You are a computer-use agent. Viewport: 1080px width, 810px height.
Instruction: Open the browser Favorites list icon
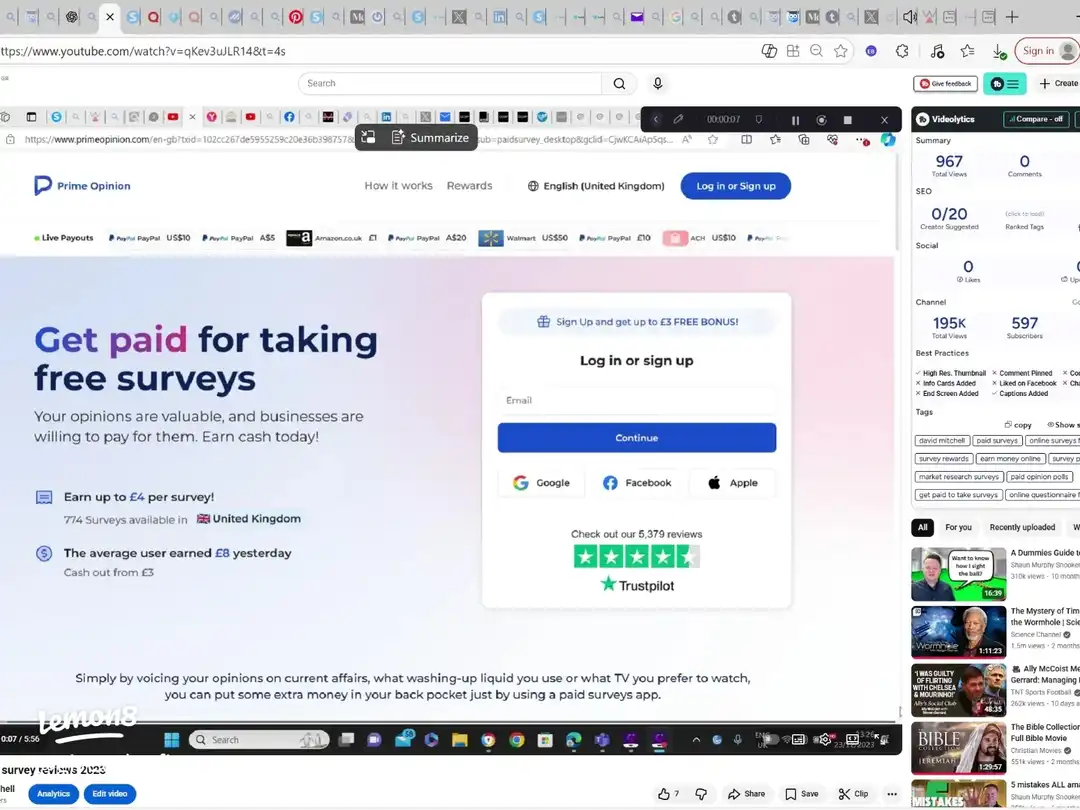(x=968, y=51)
